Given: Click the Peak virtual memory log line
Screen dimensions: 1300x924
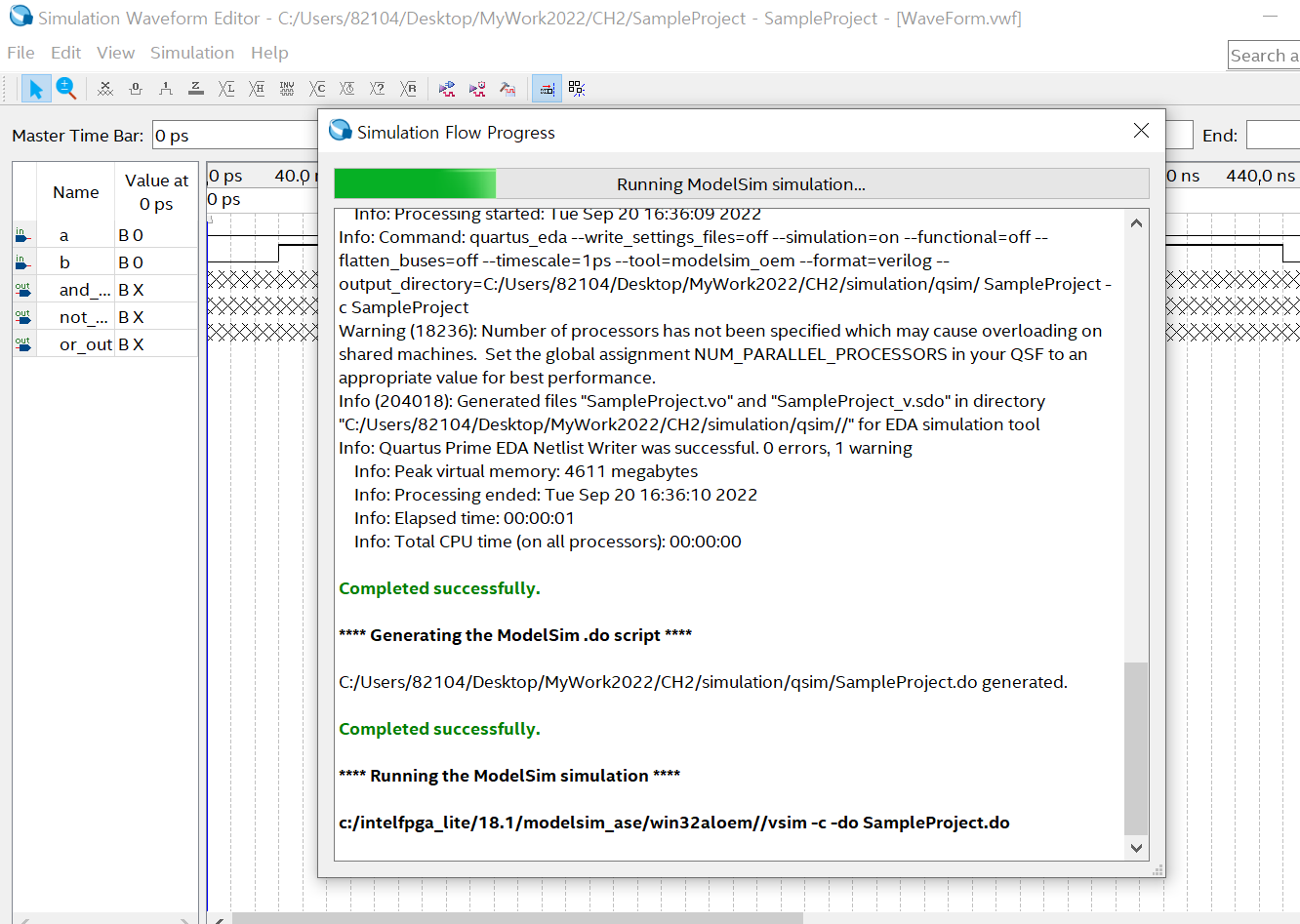Looking at the screenshot, I should click(x=526, y=471).
